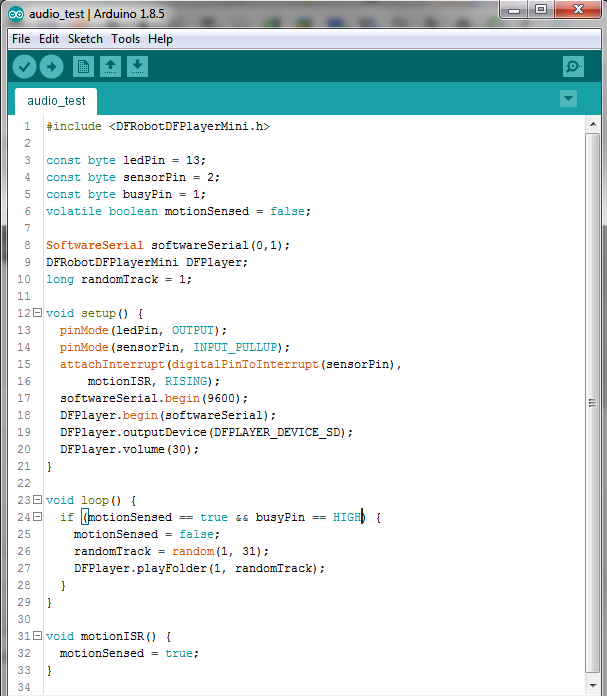Open the Edit menu
Image resolution: width=607 pixels, height=696 pixels.
pos(49,39)
